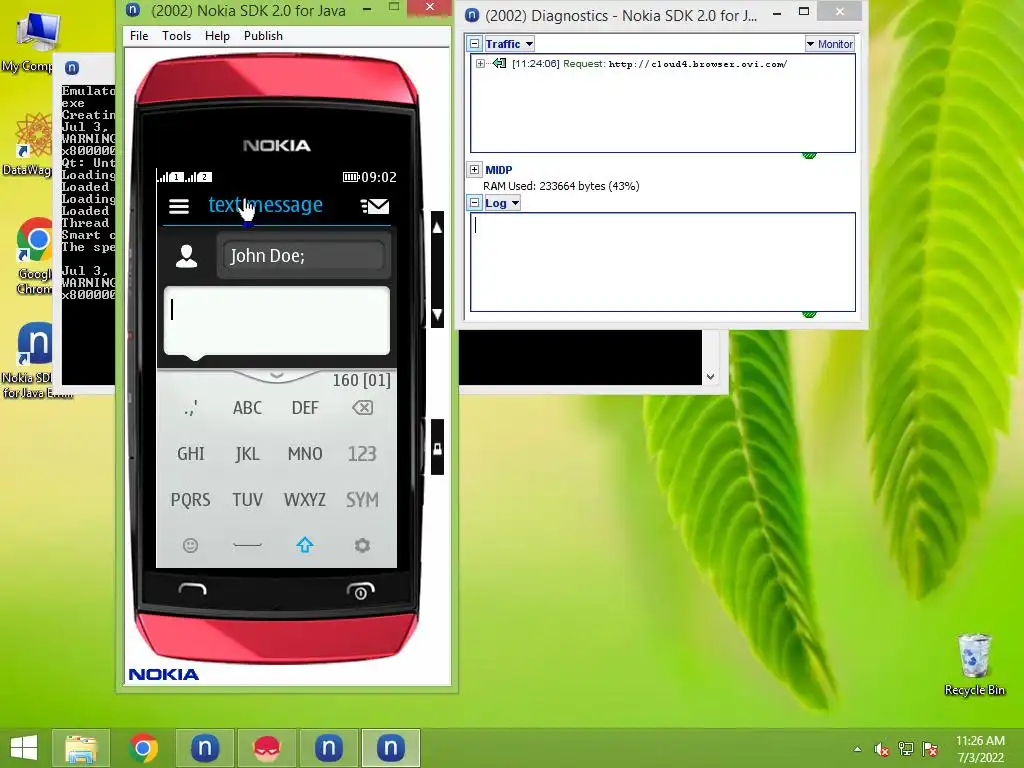Open the red mask app in taskbar
The height and width of the screenshot is (768, 1024).
click(267, 748)
